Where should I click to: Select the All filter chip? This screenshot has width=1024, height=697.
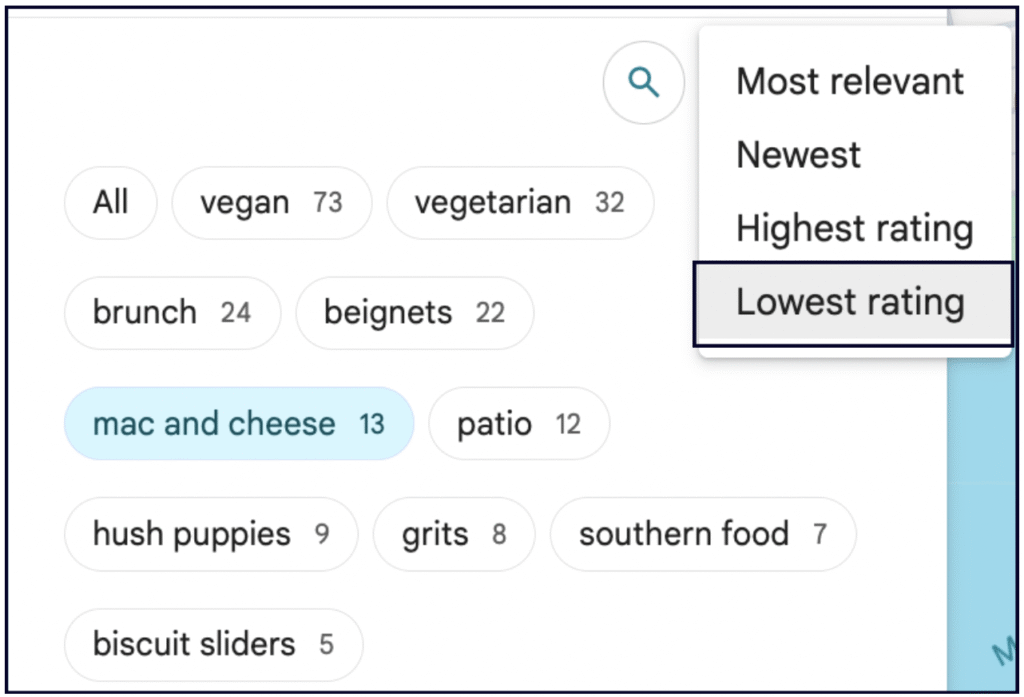(111, 203)
